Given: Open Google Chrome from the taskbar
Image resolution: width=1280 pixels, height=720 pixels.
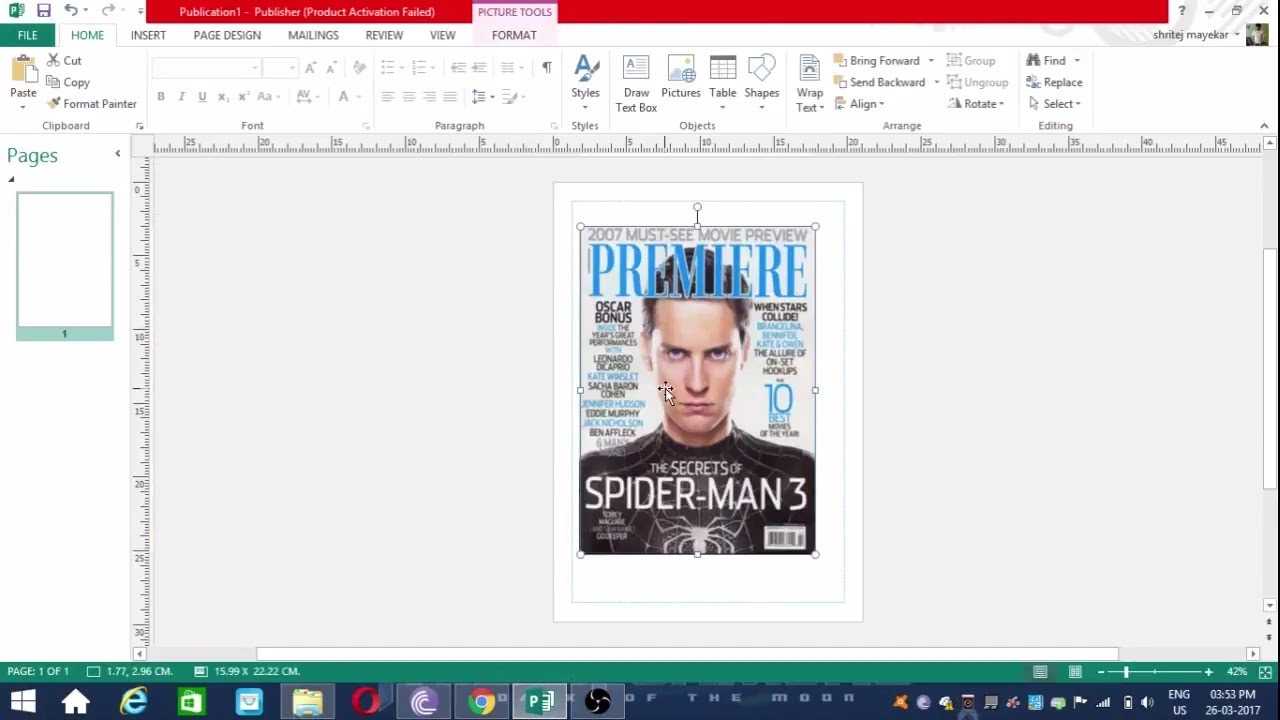Looking at the screenshot, I should coord(482,702).
